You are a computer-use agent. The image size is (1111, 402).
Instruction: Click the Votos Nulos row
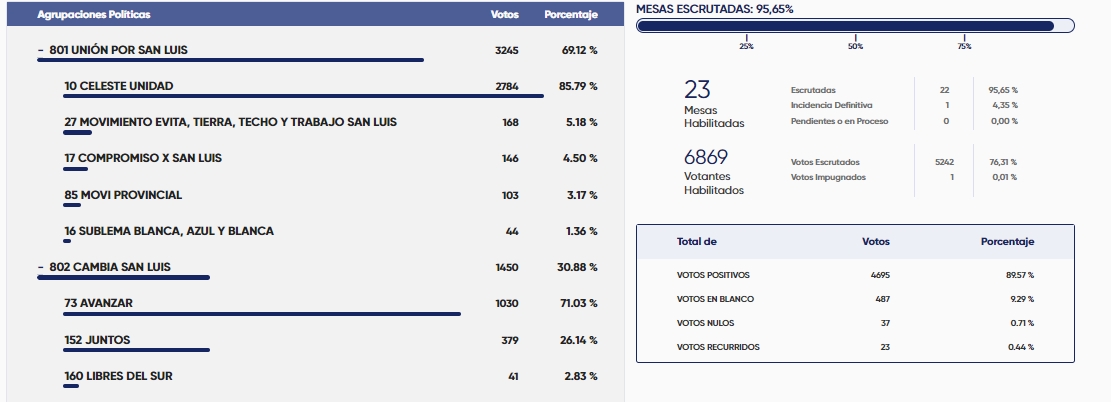pos(855,323)
